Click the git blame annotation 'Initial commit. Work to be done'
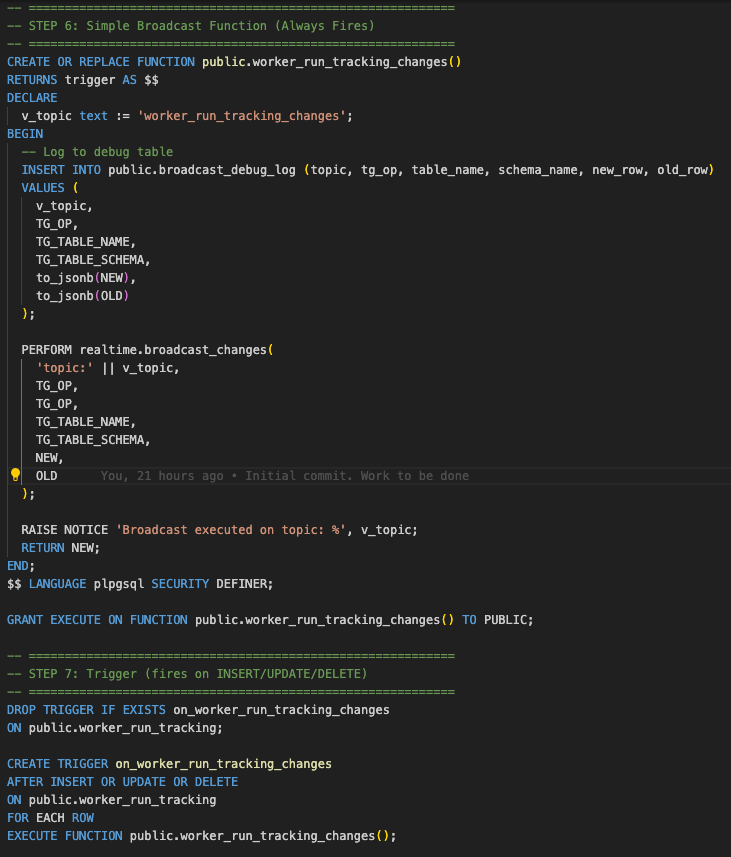 coord(357,476)
